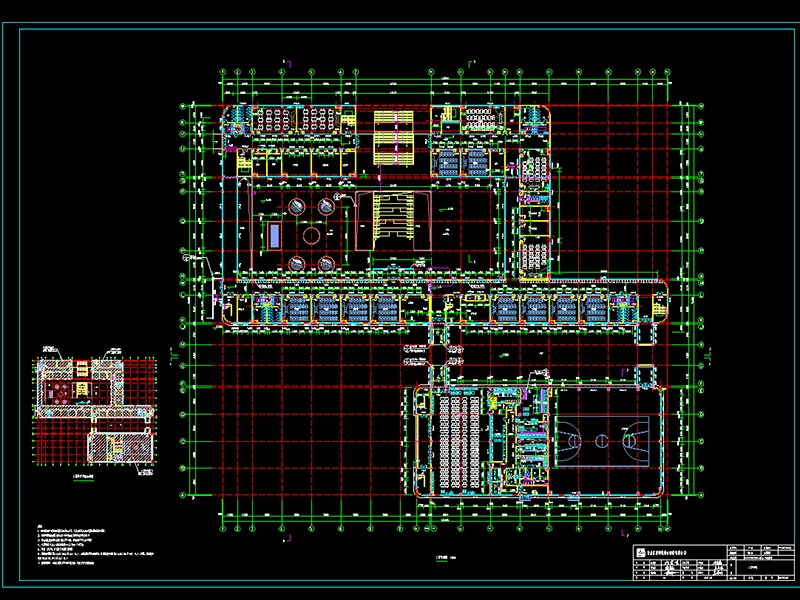Click the bottom-left circular planter in courtyard
Viewport: 800px width, 600px height.
coord(298,263)
